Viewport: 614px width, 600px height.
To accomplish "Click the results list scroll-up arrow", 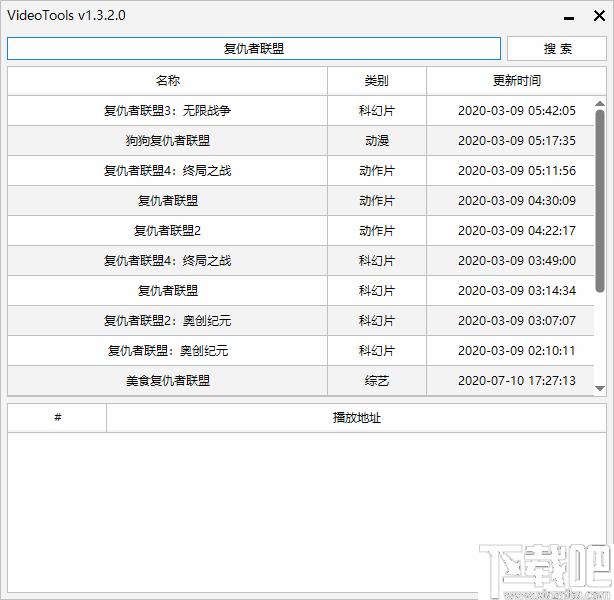I will [x=600, y=103].
